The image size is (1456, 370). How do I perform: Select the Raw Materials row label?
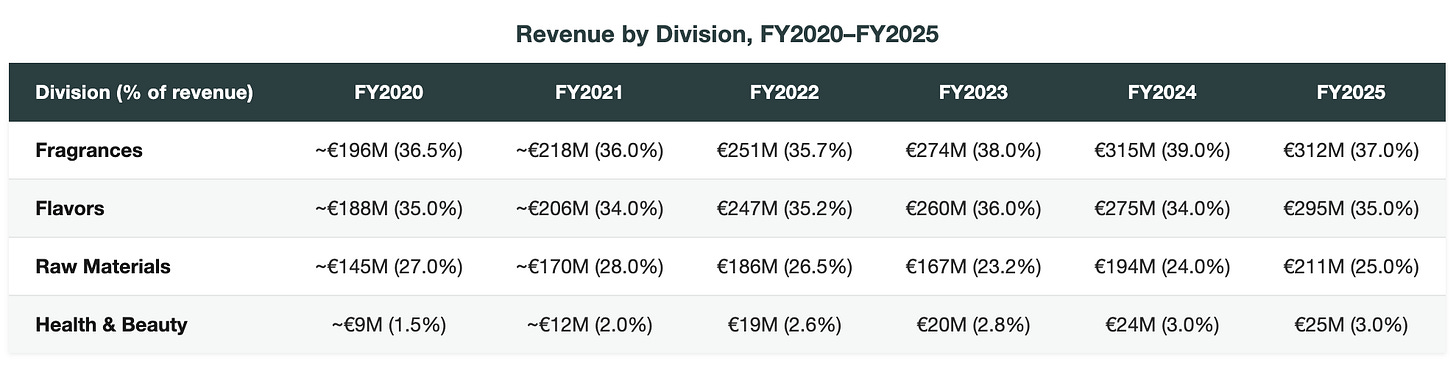(103, 267)
